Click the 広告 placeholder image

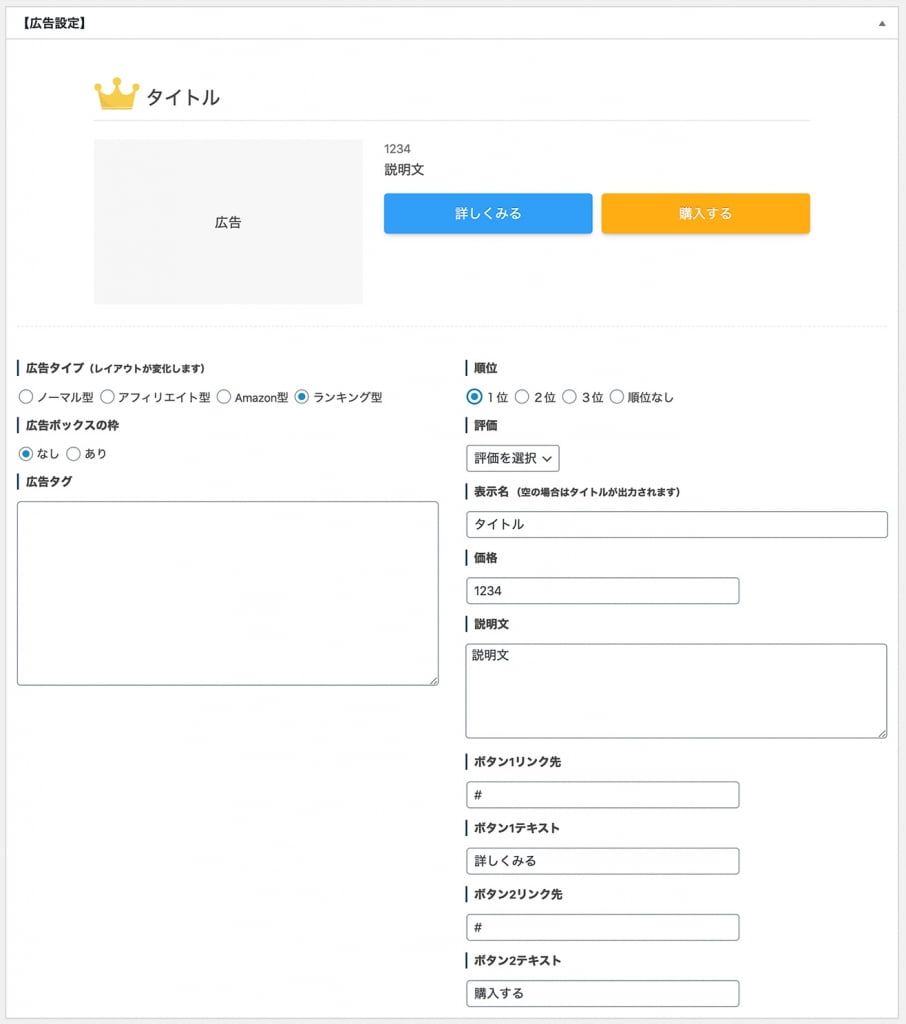click(228, 221)
